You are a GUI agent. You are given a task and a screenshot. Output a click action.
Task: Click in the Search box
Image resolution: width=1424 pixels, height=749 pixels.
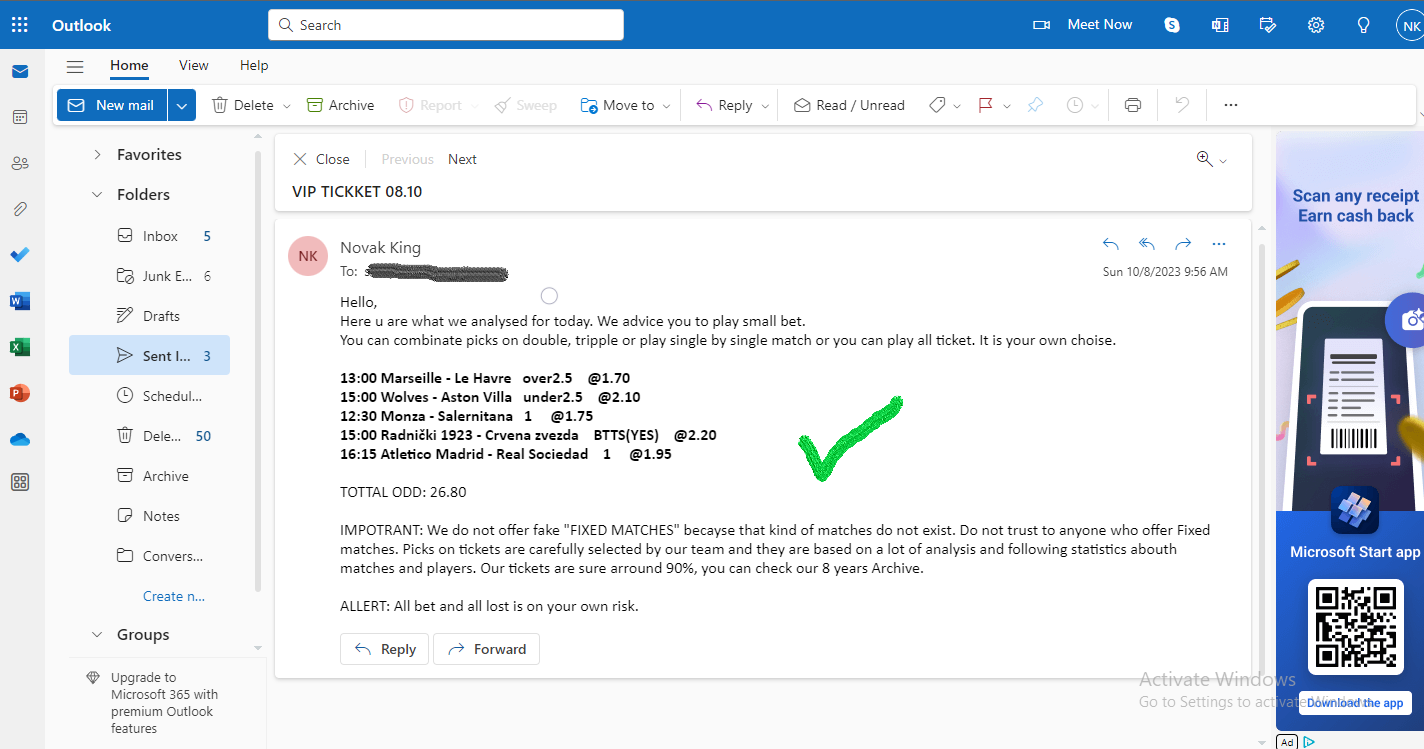pos(446,25)
